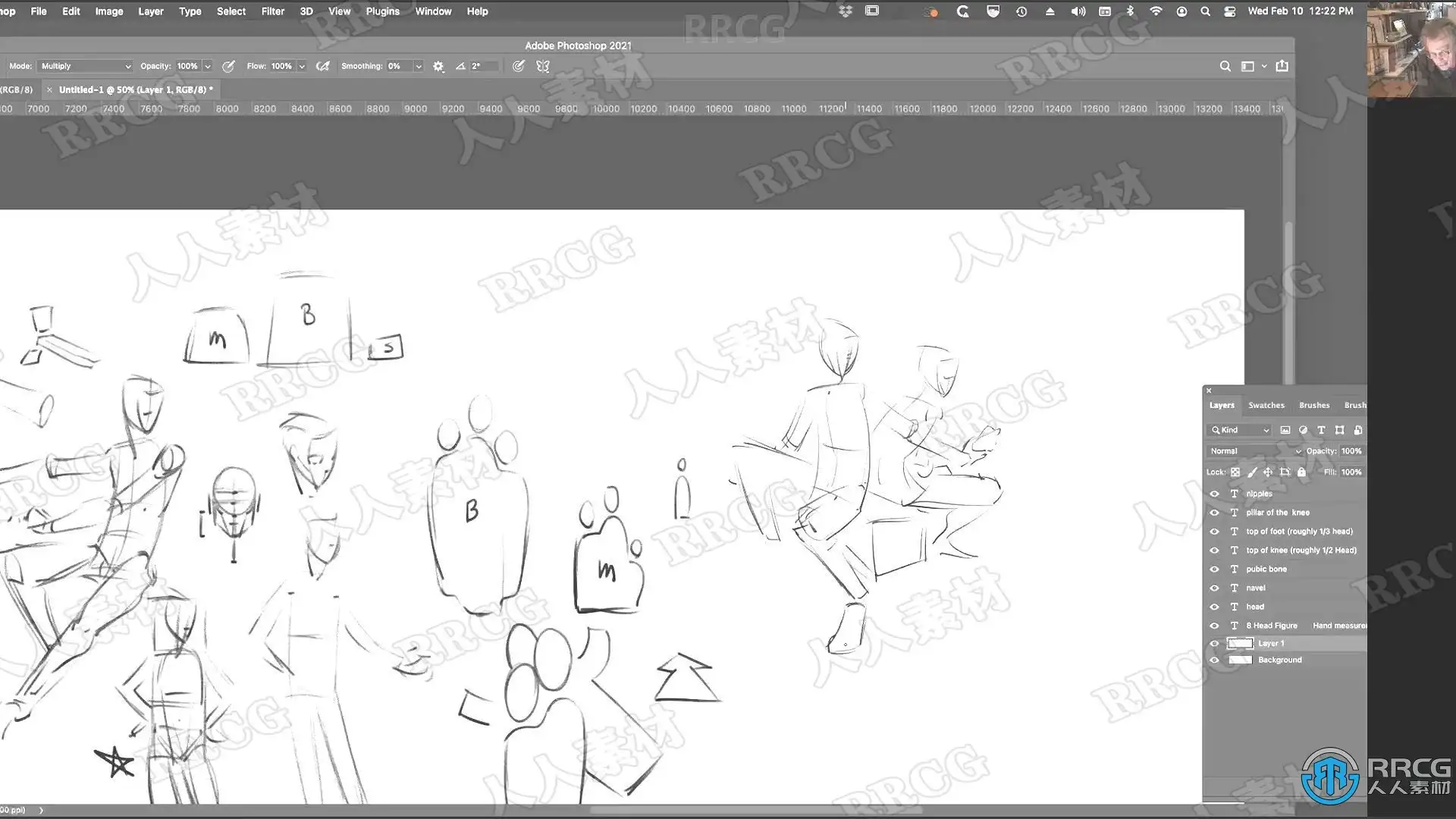Screen dimensions: 1456x819
Task: Hide the nipples text layer
Action: coord(1214,494)
